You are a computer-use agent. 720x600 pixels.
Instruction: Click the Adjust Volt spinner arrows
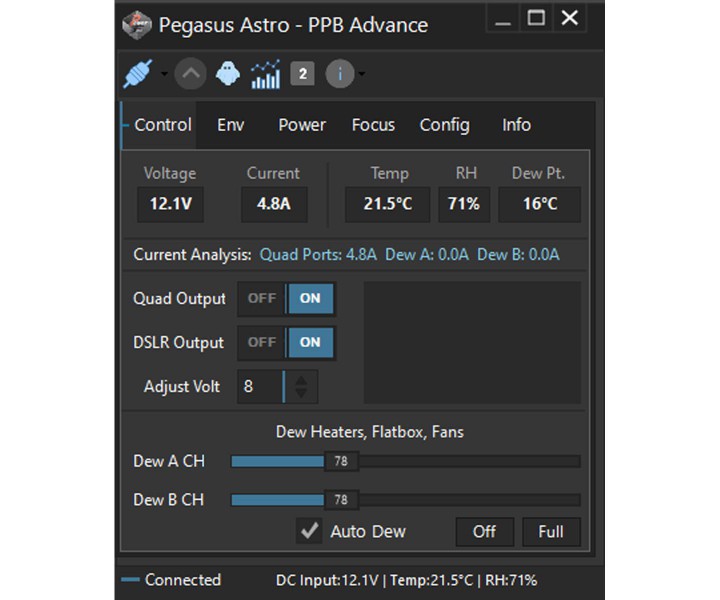tap(302, 386)
